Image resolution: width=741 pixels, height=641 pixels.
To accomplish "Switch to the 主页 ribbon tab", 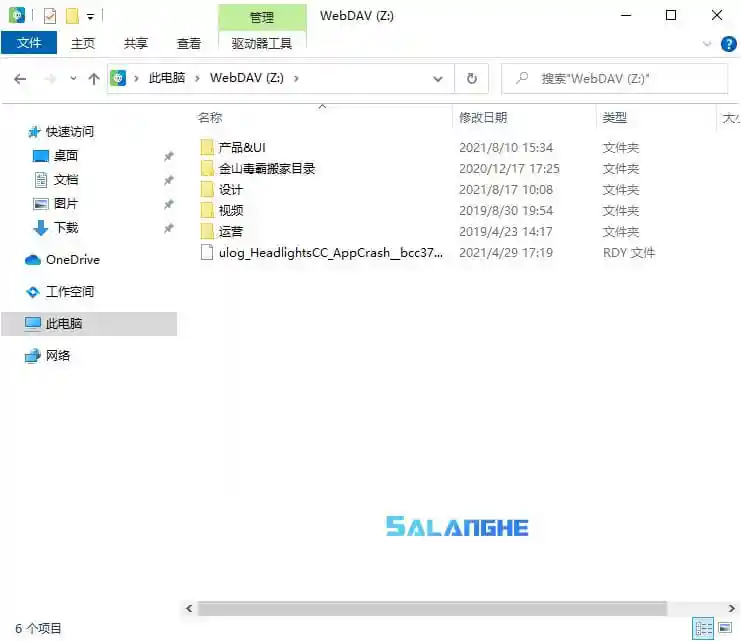I will (83, 43).
